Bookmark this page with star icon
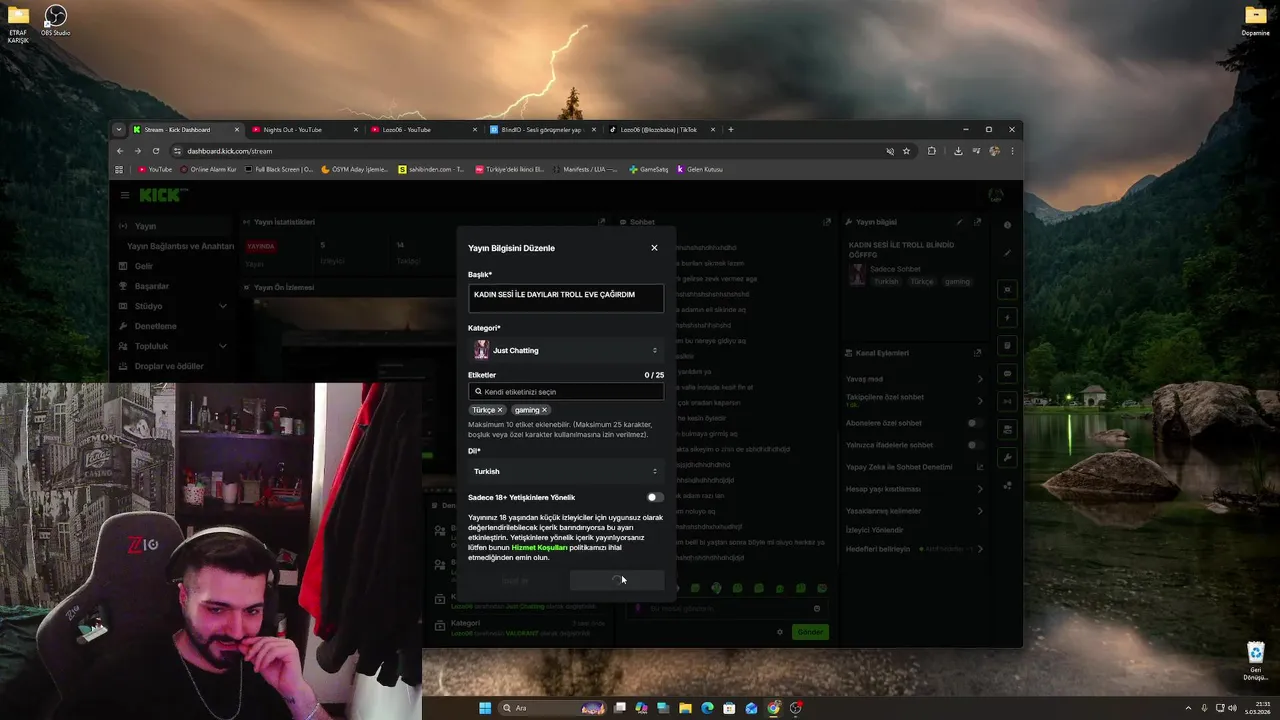 pos(906,151)
